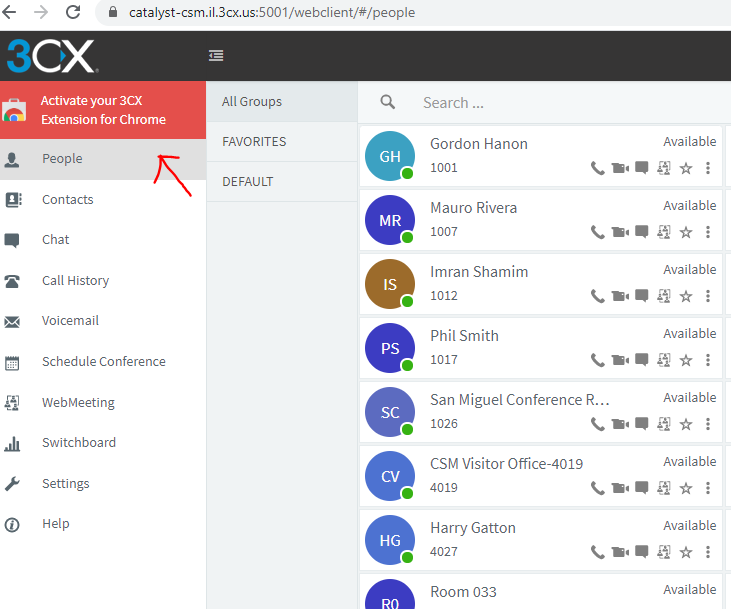This screenshot has height=609, width=731.
Task: Favorite Imran Shamim with star
Action: pyautogui.click(x=686, y=296)
